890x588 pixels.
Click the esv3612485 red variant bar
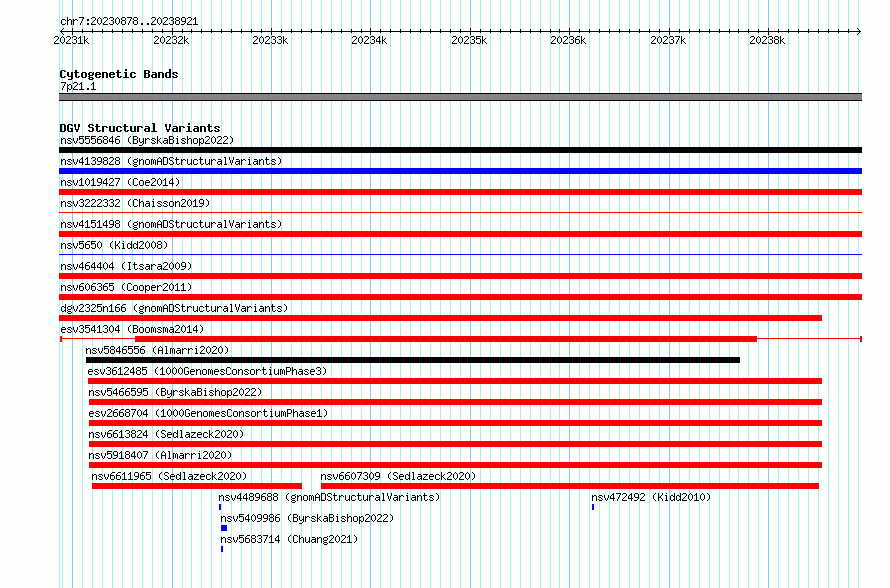[455, 381]
